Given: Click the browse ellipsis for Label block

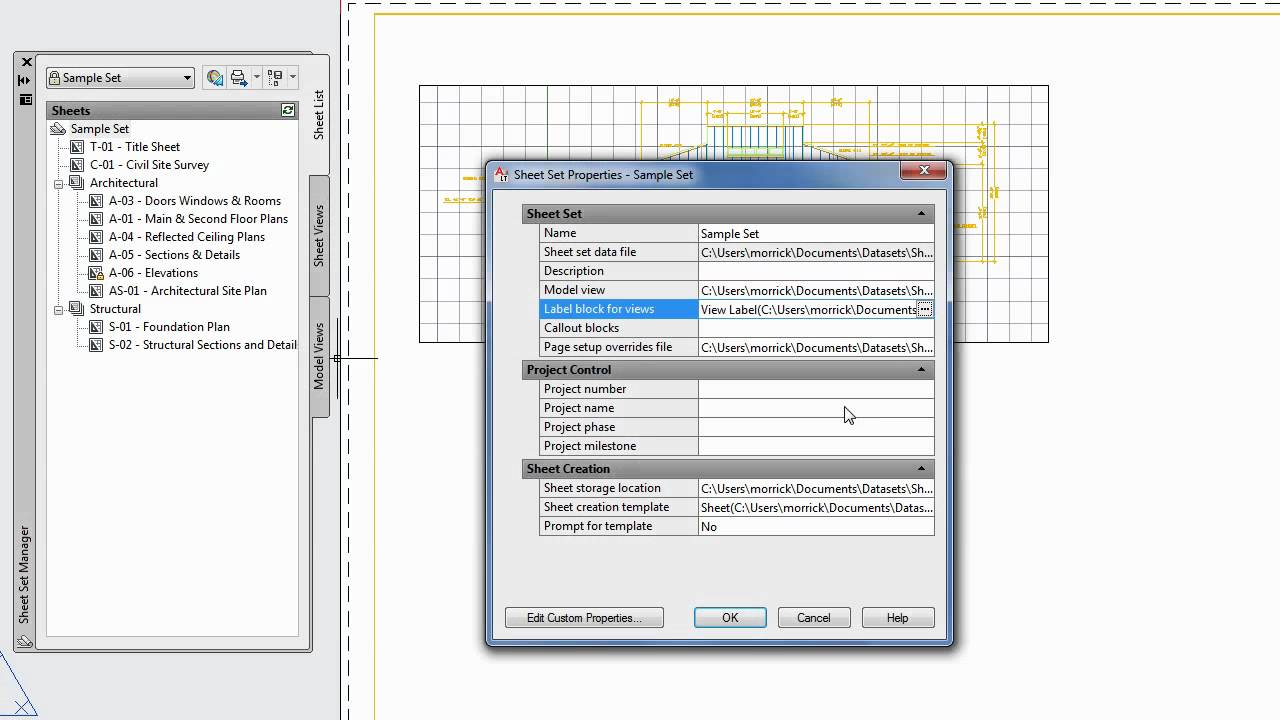Looking at the screenshot, I should pos(925,310).
